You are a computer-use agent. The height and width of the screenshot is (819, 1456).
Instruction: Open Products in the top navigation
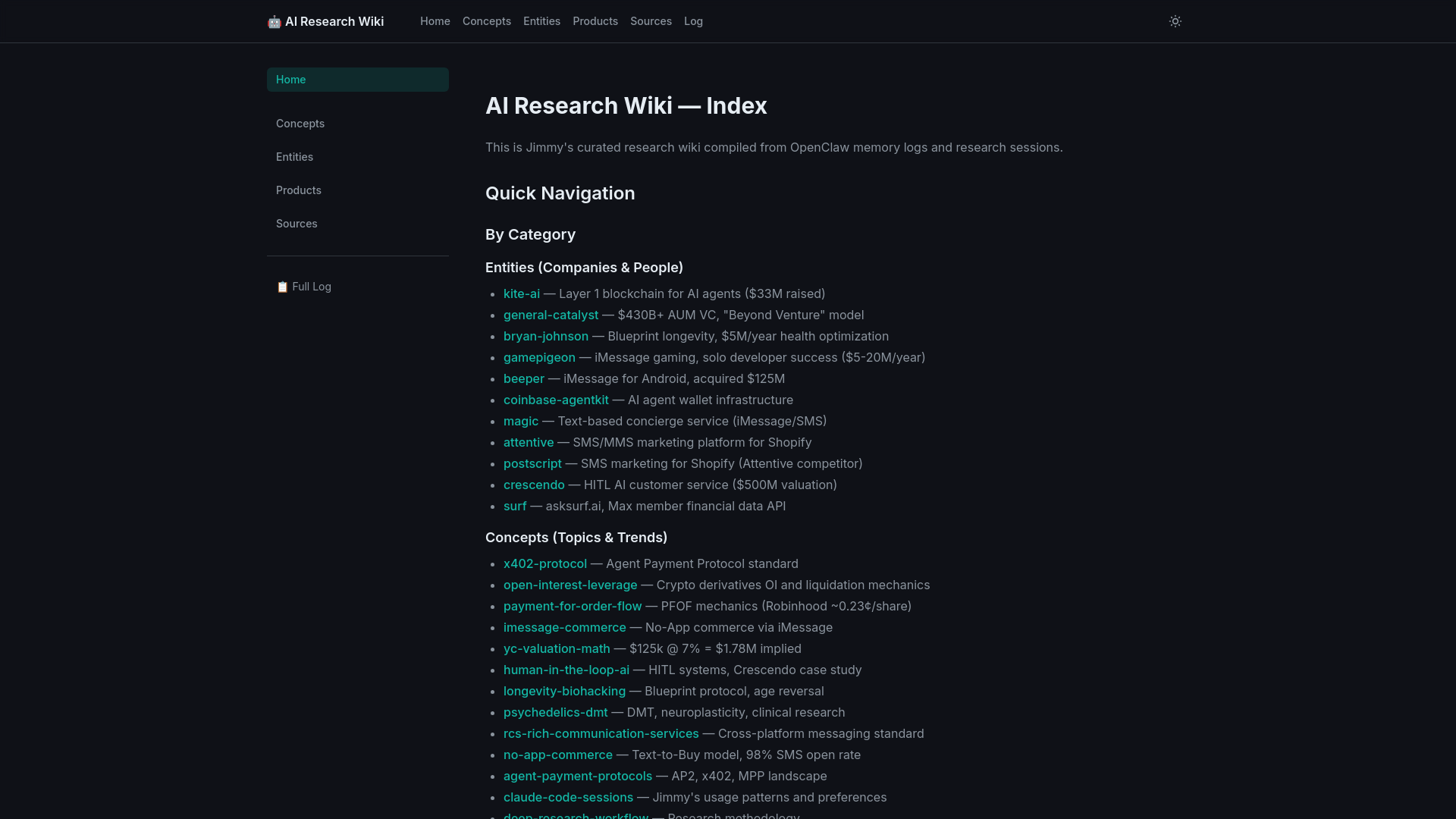[595, 21]
